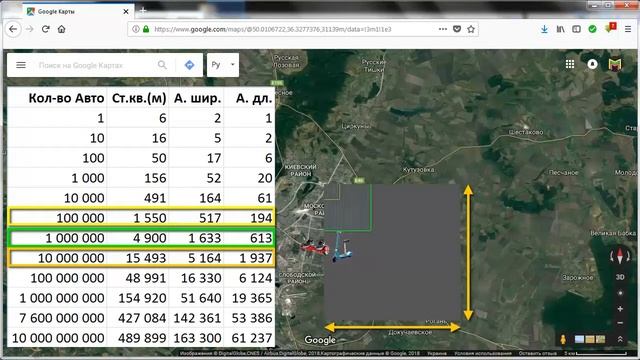640x360 pixels.
Task: Open Google Maps directions
Action: pyautogui.click(x=189, y=65)
